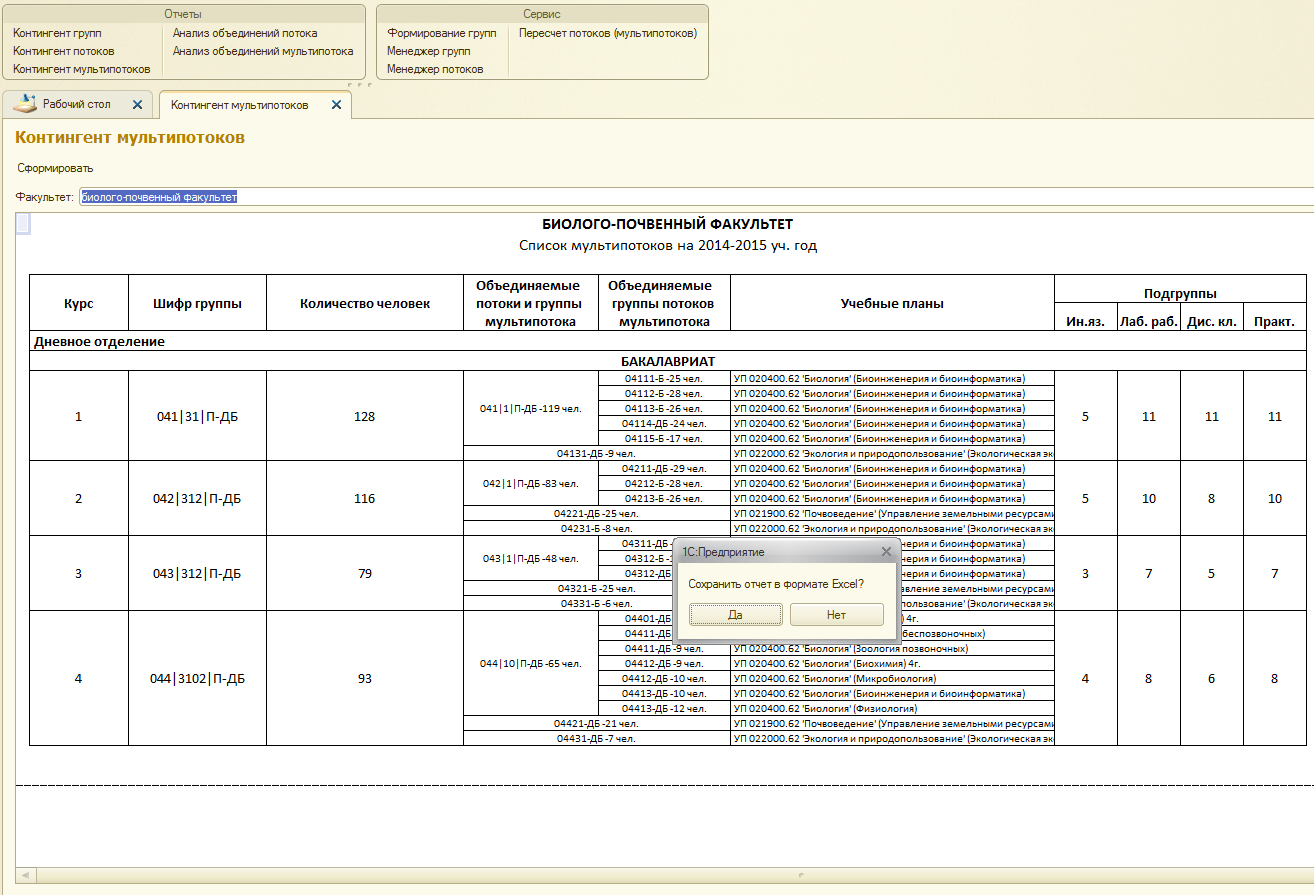
Task: Open Формирование групп service
Action: point(441,33)
